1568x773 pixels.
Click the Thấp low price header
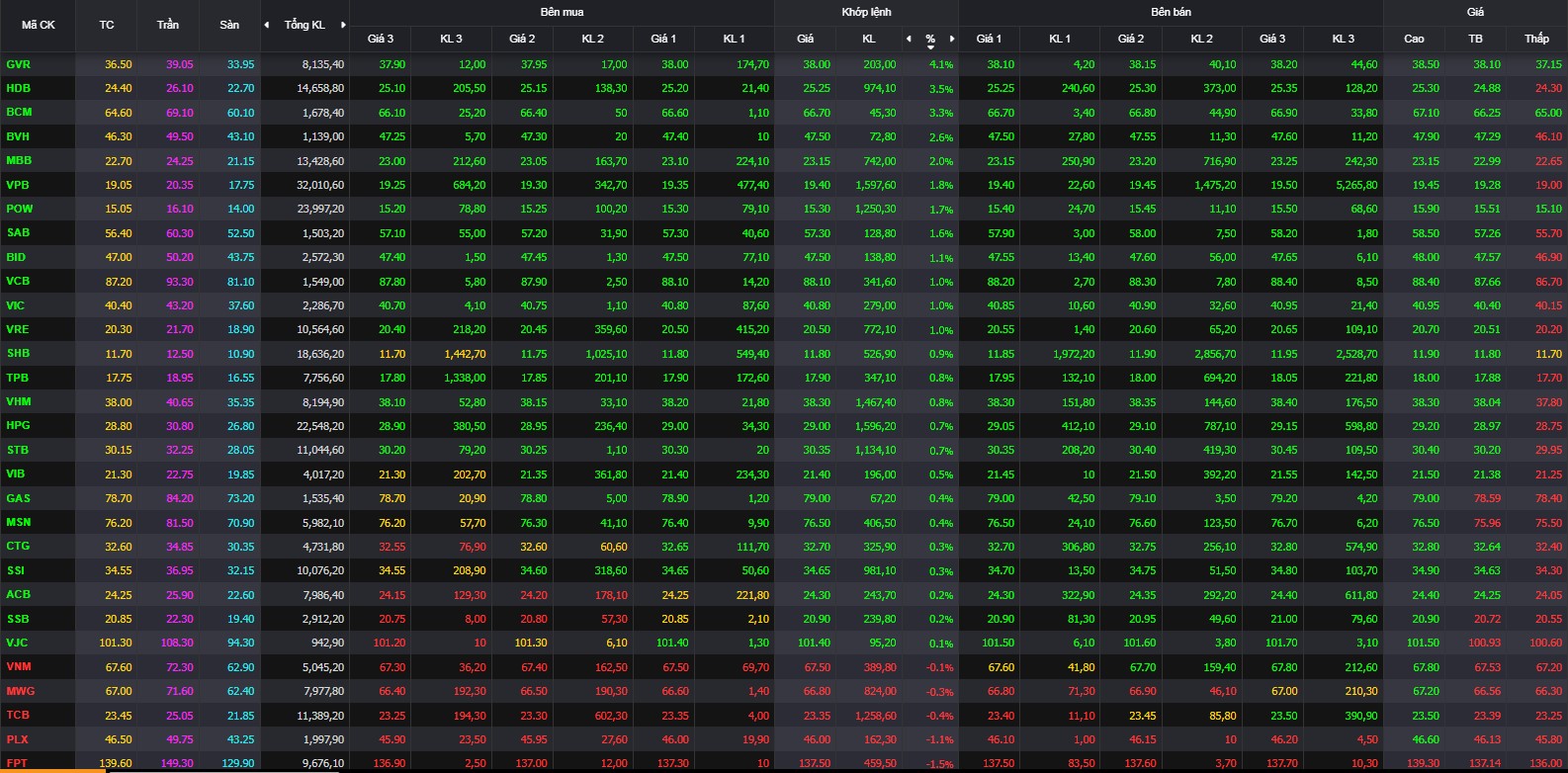pos(1536,39)
